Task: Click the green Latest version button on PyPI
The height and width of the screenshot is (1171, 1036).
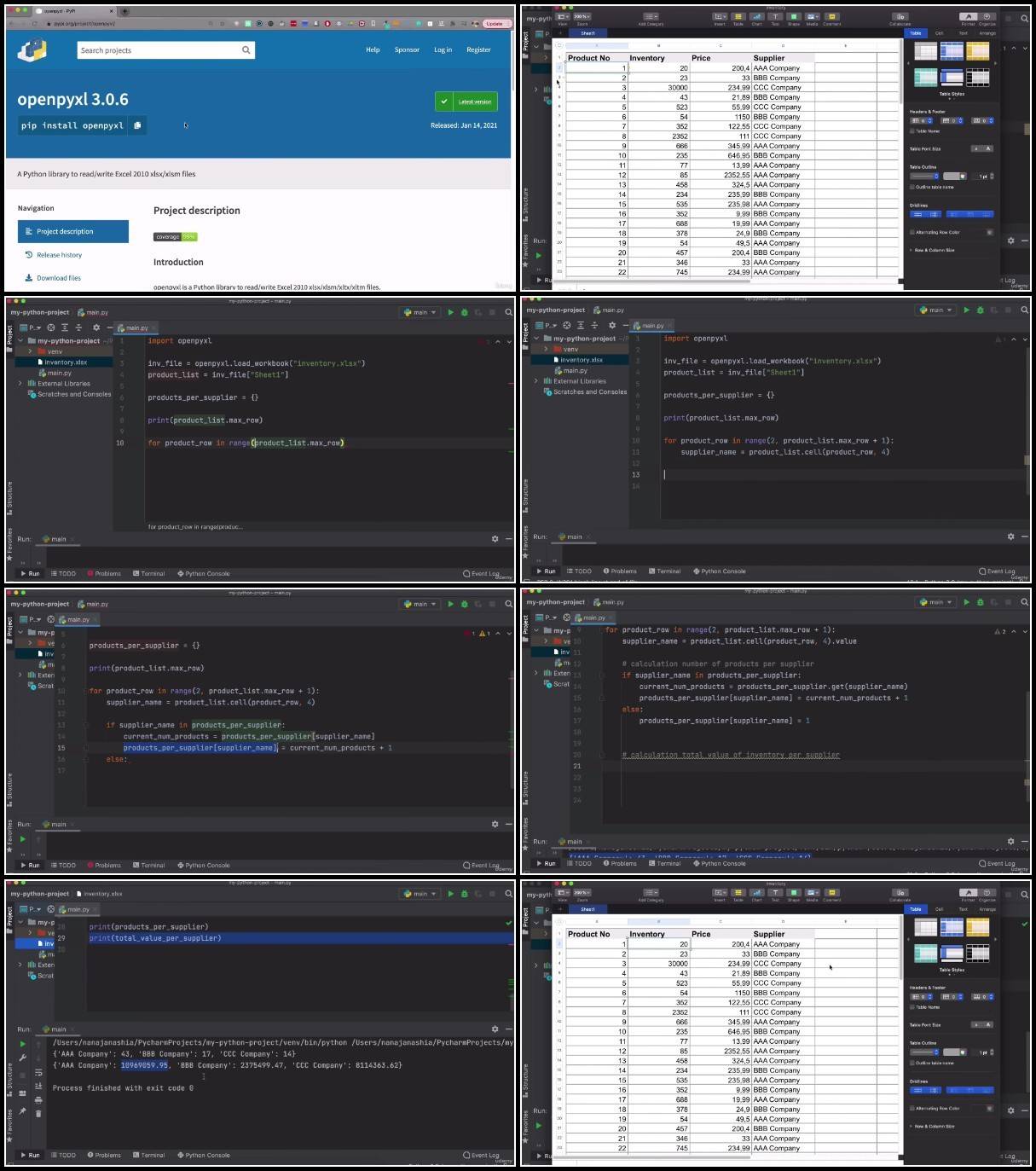Action: 466,101
